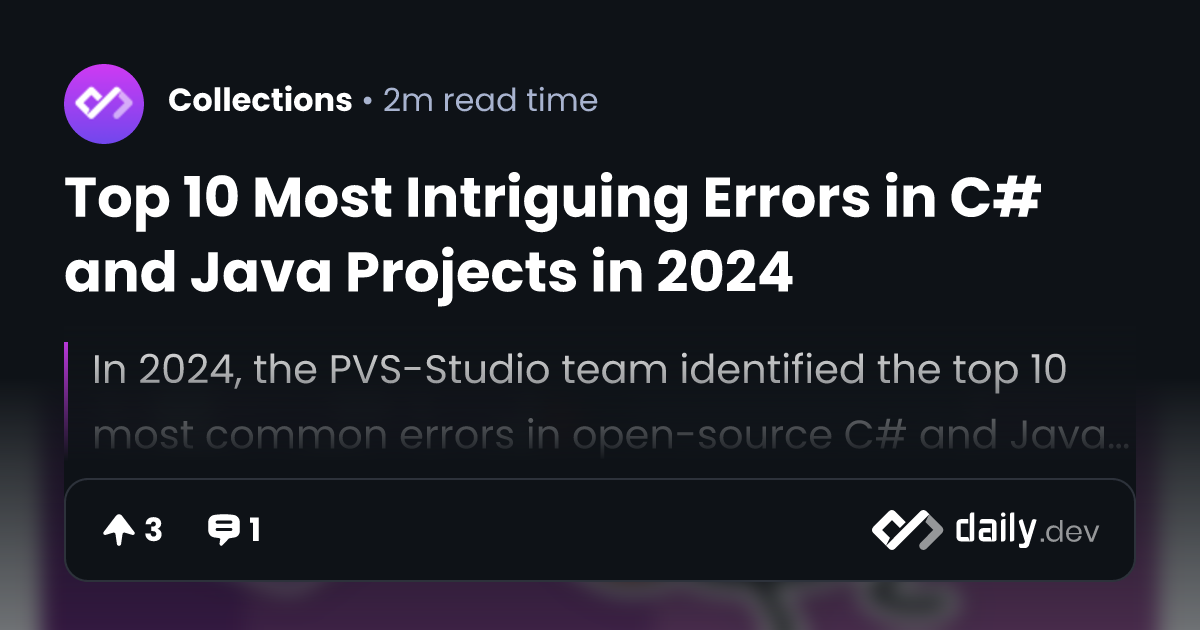The width and height of the screenshot is (1200, 630).
Task: Open the Collections source name
Action: 260,100
